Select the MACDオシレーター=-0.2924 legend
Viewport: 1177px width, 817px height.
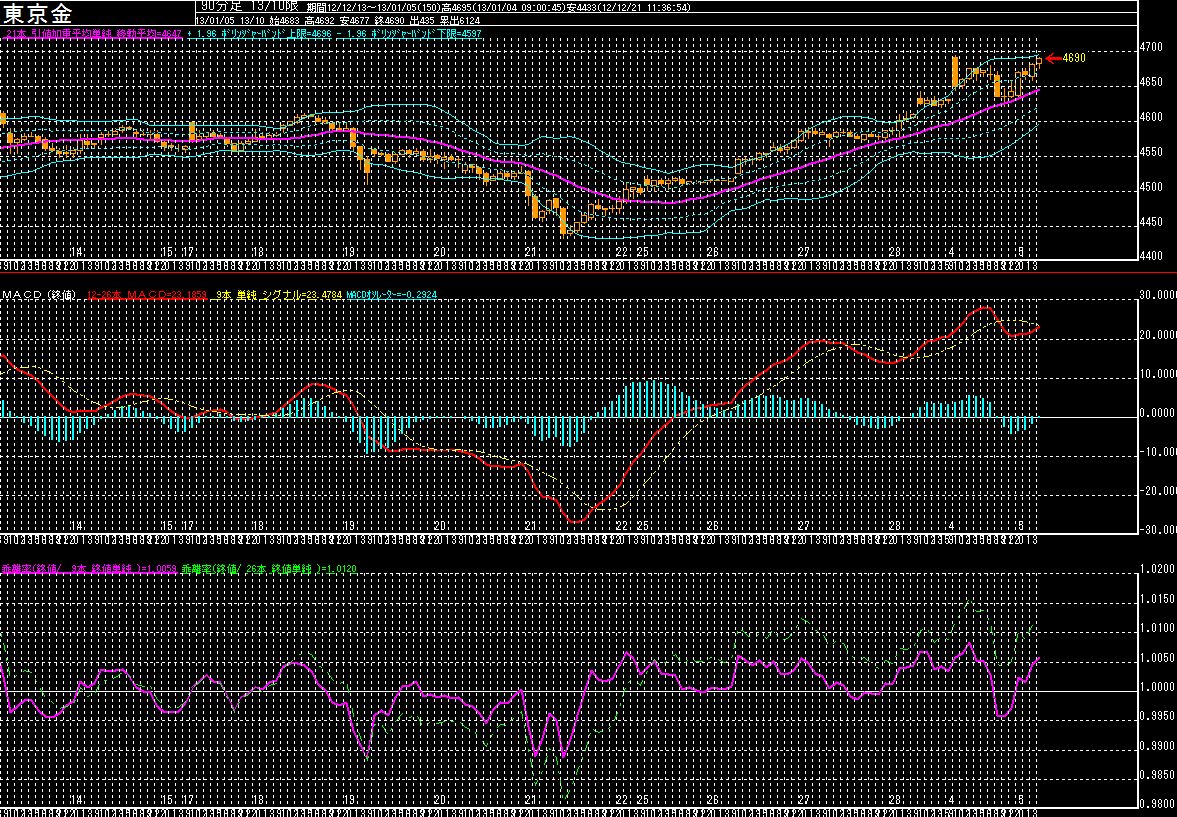(x=390, y=296)
